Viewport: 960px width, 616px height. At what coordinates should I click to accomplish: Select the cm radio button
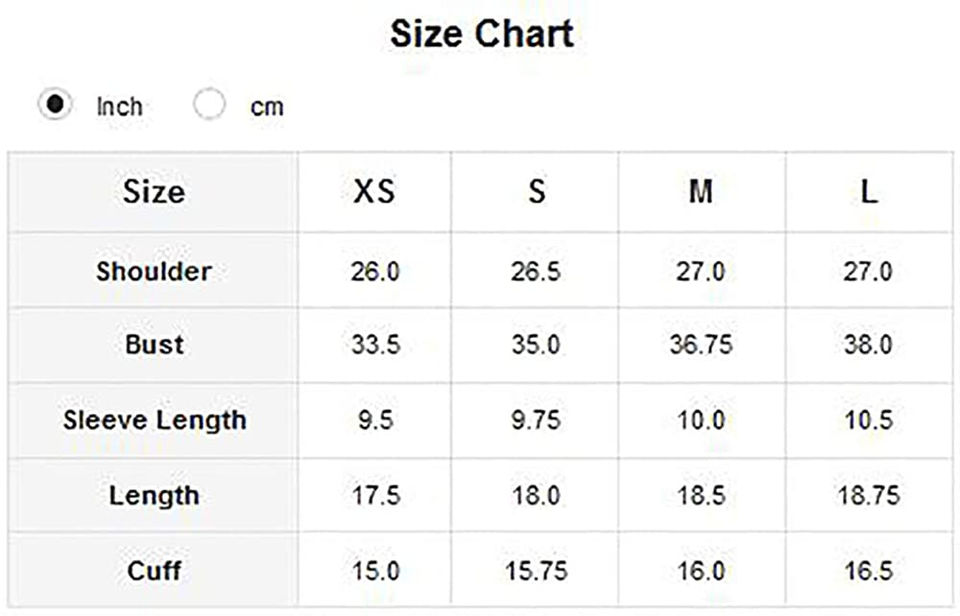[210, 104]
